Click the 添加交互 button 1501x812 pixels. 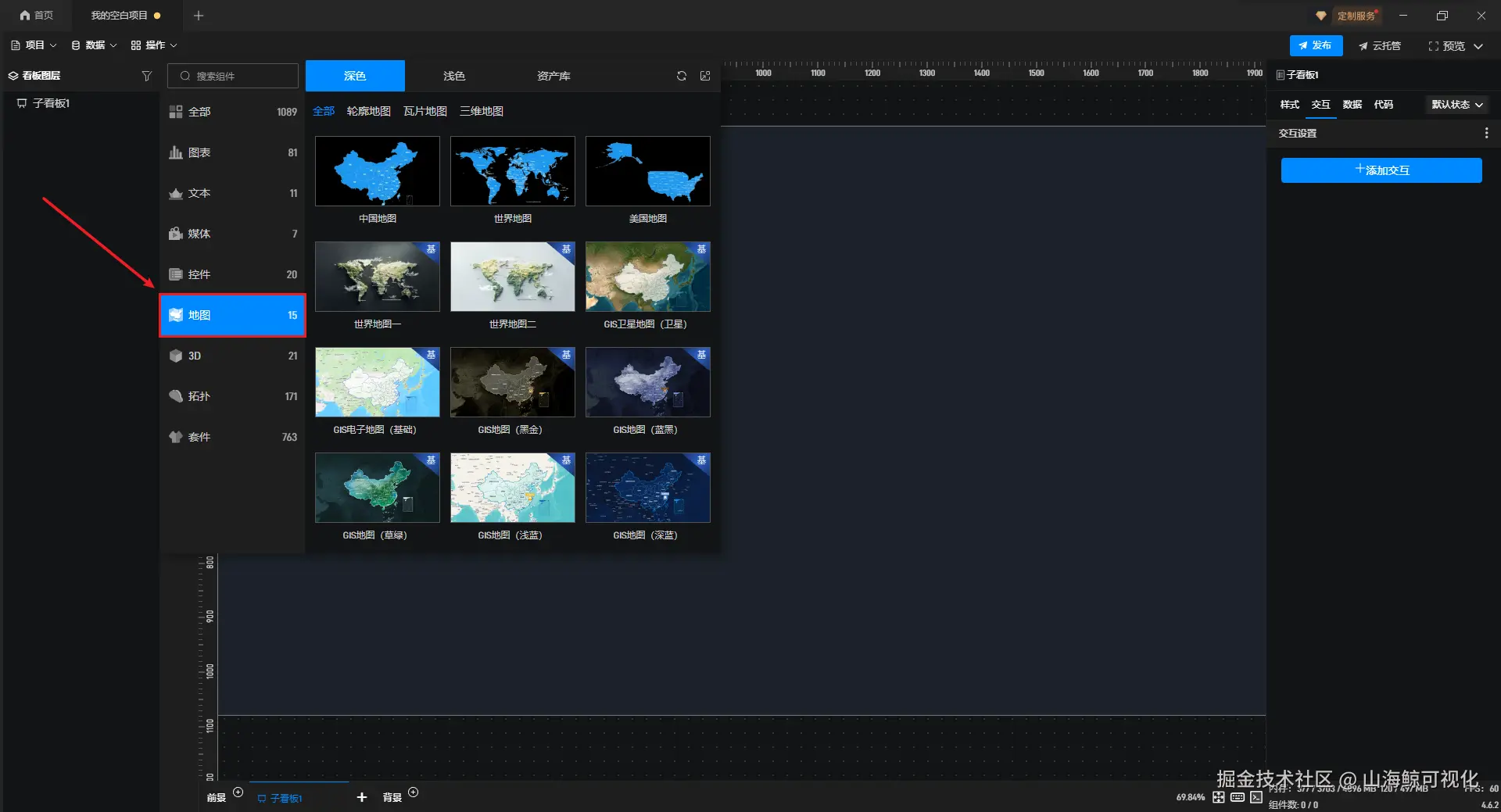(x=1381, y=170)
